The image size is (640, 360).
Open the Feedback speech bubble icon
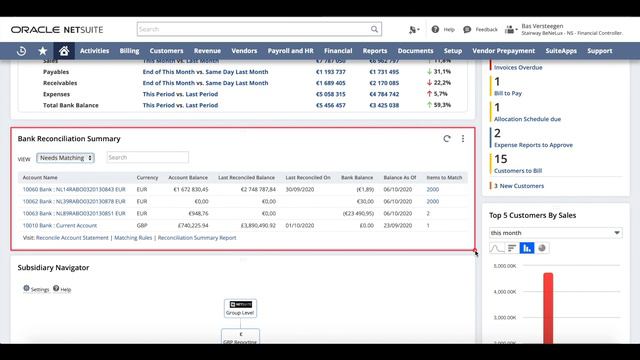pos(467,29)
